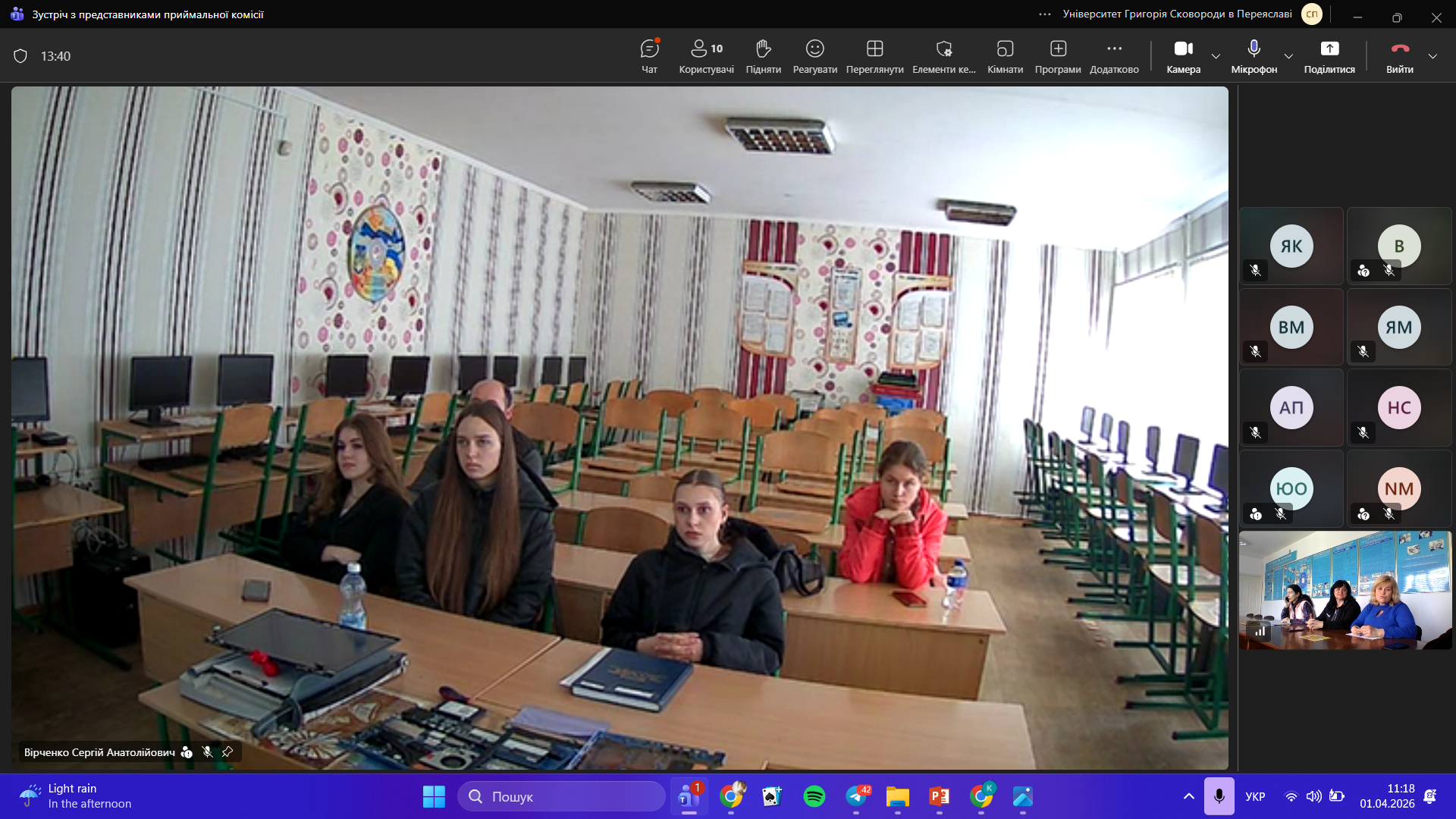Show the participants list (Користувачі)
This screenshot has width=1456, height=819.
tap(705, 56)
